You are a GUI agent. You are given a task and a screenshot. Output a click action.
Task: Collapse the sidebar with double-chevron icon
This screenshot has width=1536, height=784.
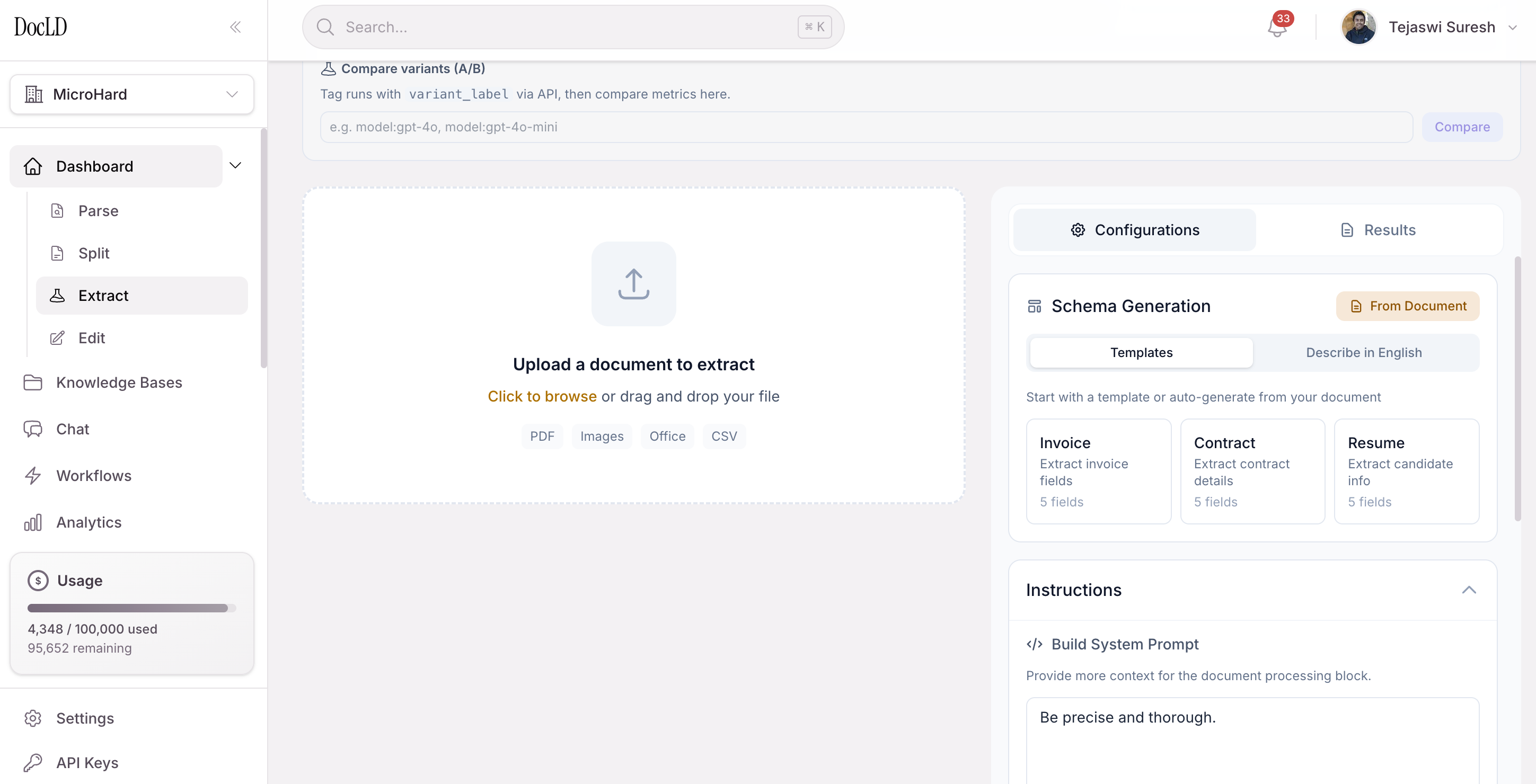tap(235, 27)
